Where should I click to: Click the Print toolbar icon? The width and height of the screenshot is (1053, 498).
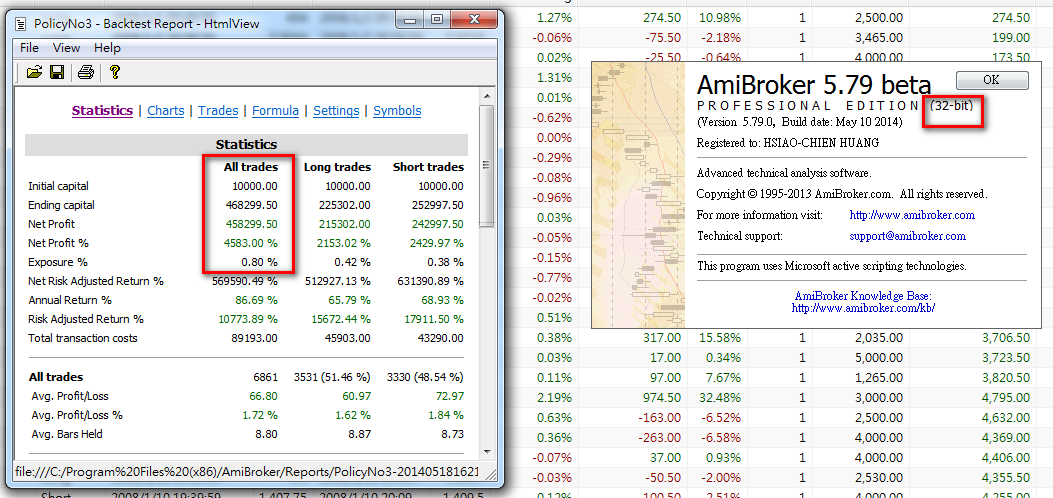85,72
